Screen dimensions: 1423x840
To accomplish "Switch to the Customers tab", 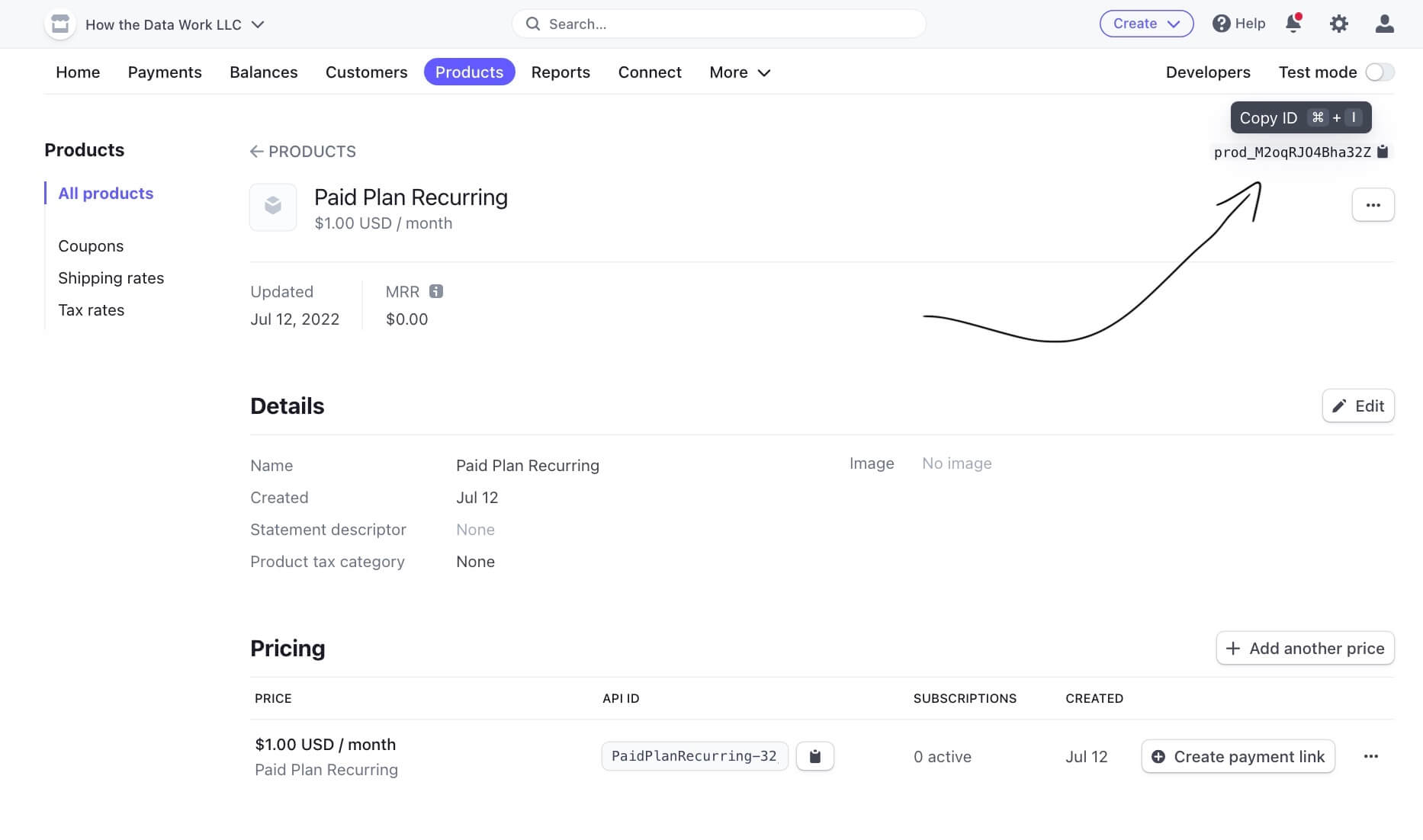I will click(x=366, y=72).
